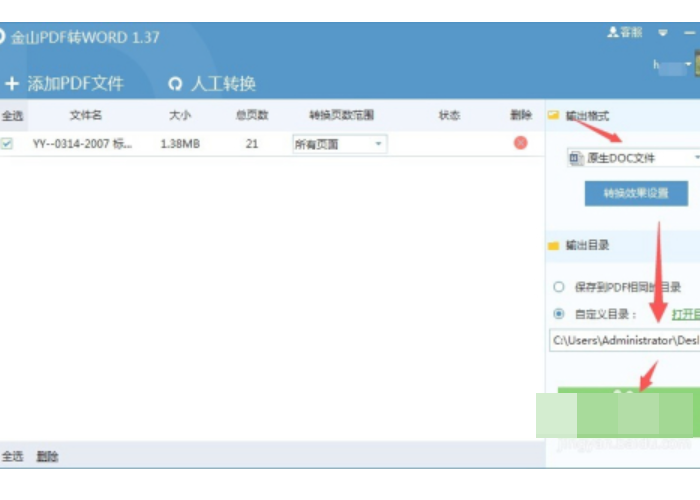Click 全选 in the bottom bar
Viewport: 700px width, 500px height.
(12, 456)
